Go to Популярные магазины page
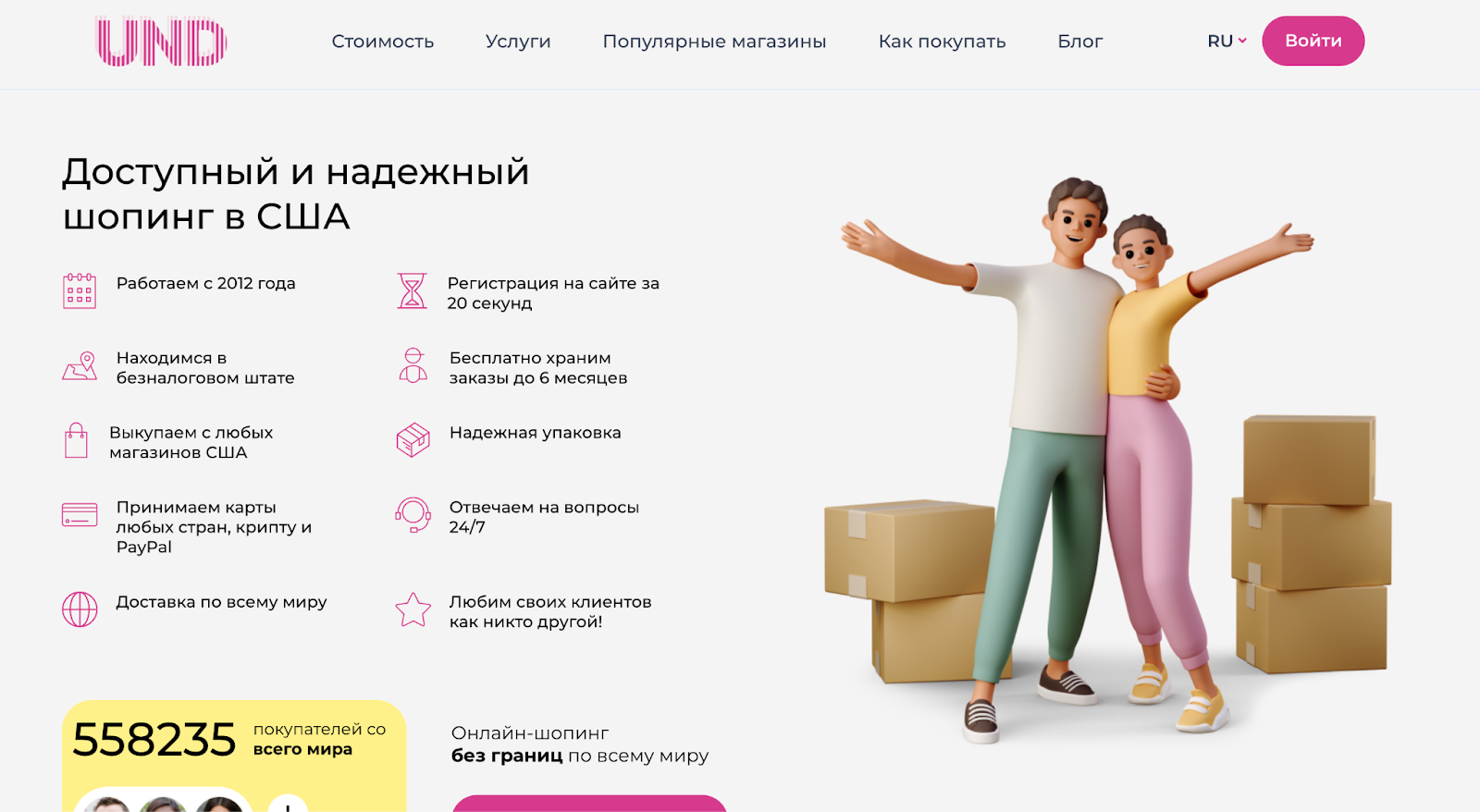 pos(714,42)
